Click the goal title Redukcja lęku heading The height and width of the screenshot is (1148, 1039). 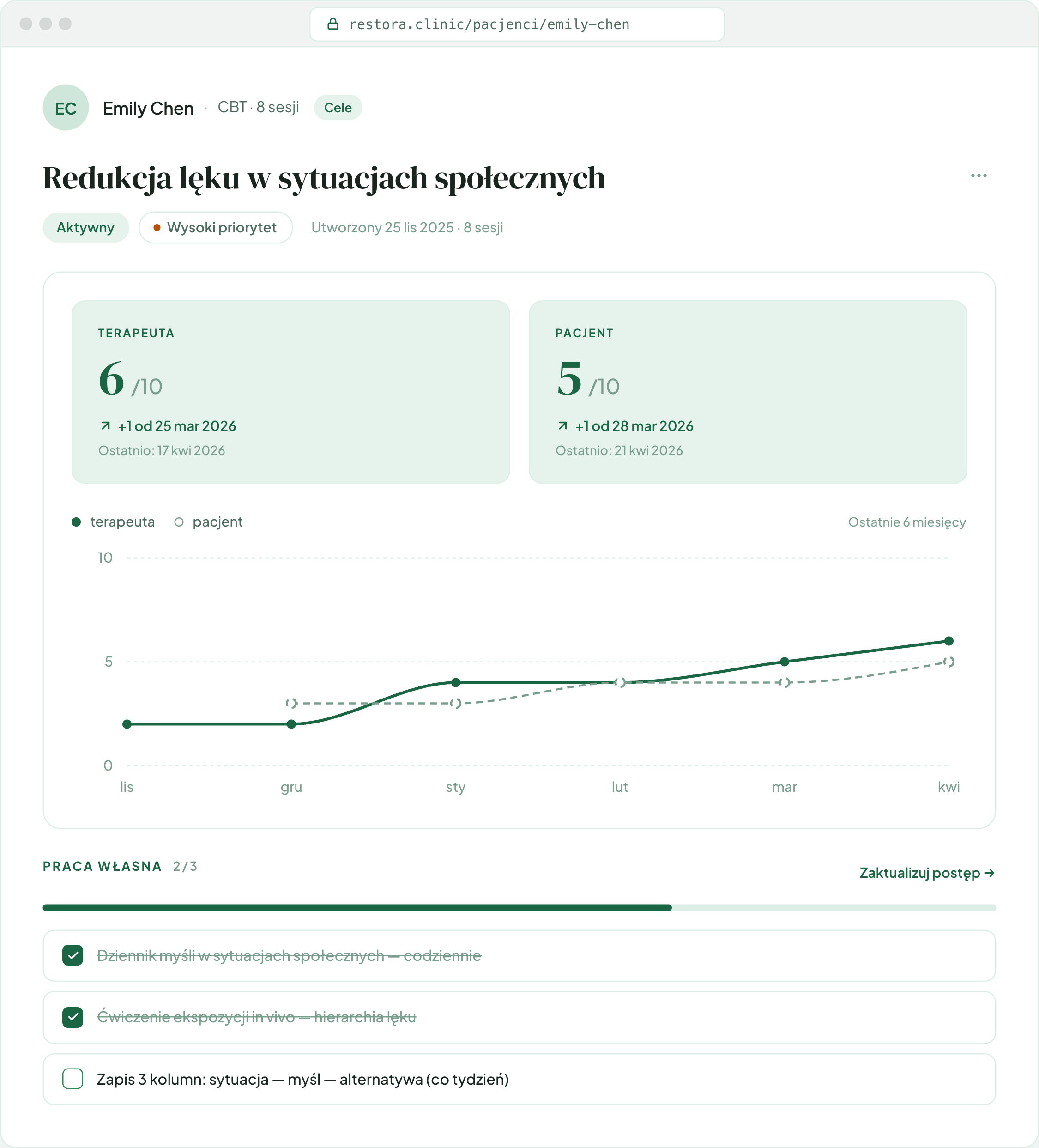[324, 178]
